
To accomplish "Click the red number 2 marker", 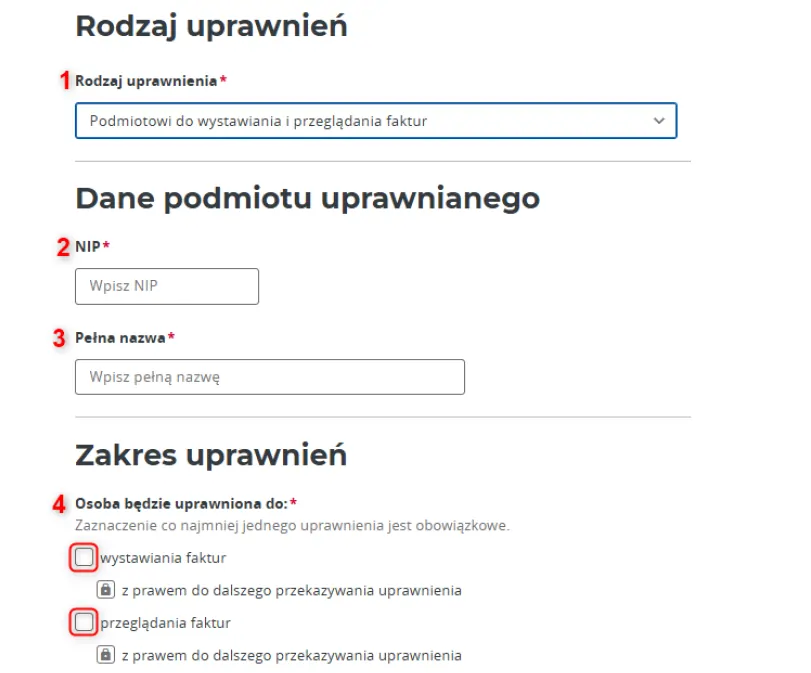I will coord(63,247).
